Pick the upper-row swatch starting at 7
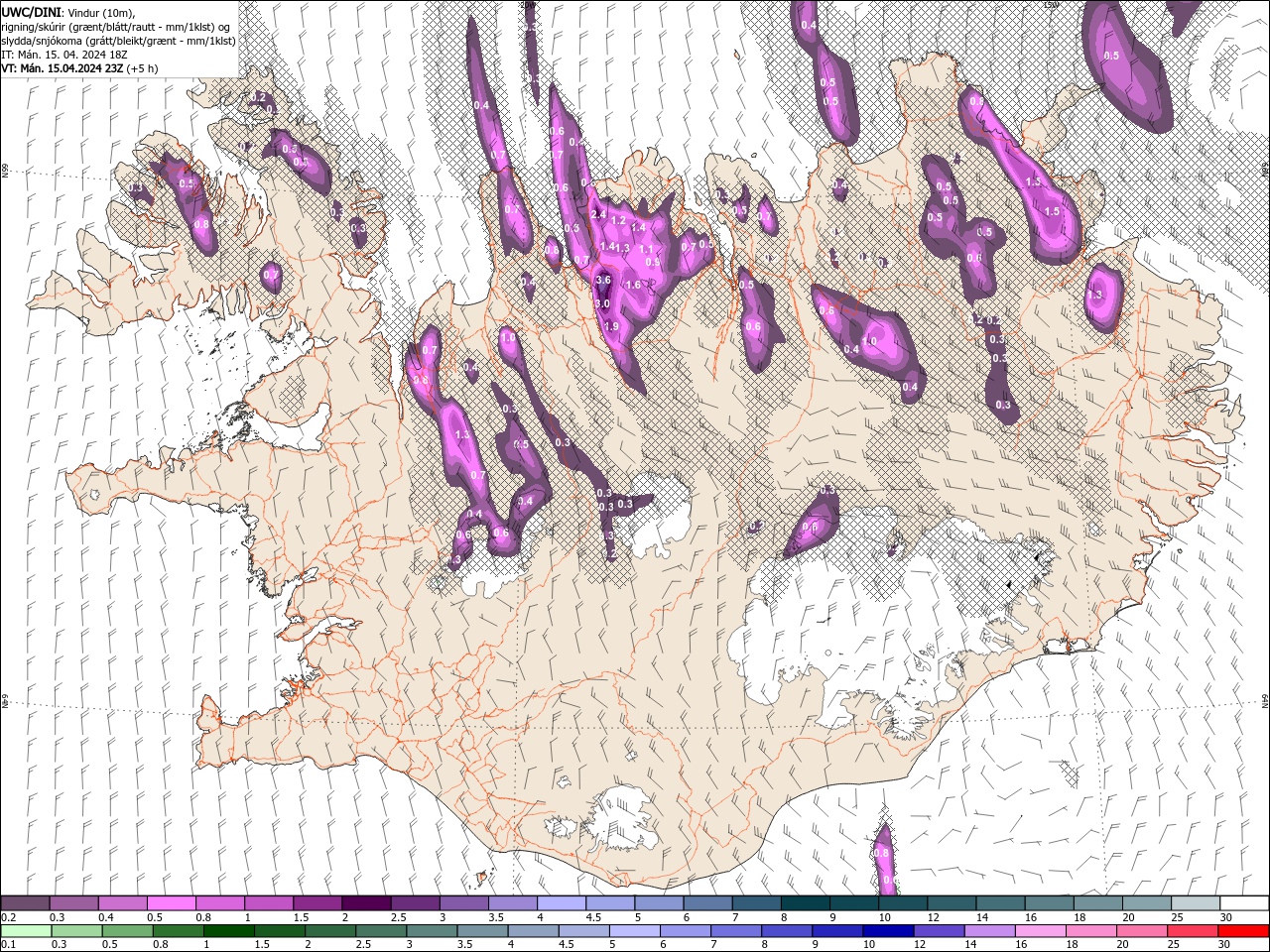 tap(756, 903)
